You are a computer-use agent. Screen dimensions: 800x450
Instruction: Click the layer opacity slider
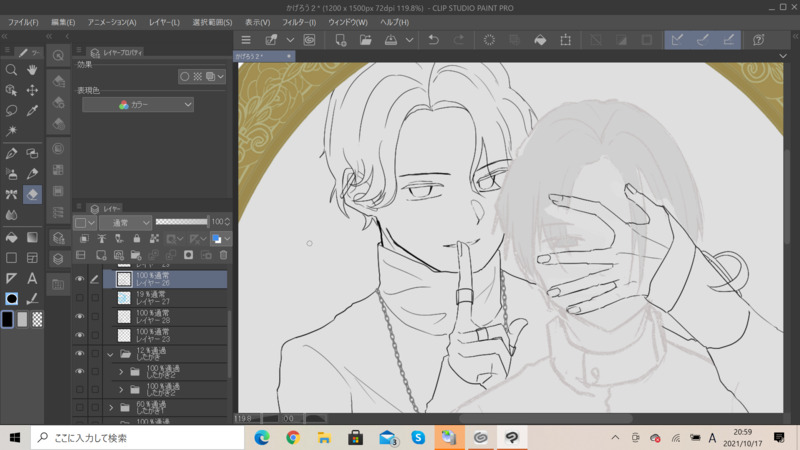click(182, 222)
